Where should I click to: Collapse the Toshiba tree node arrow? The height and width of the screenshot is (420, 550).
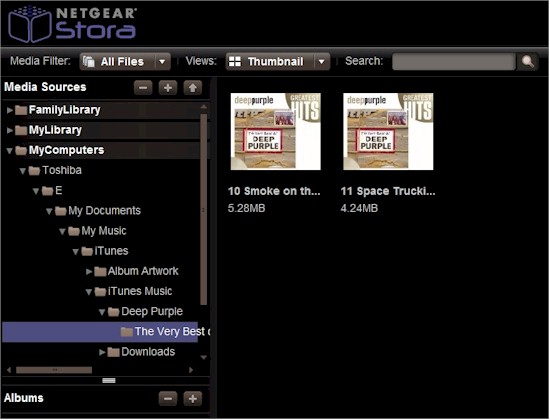23,171
